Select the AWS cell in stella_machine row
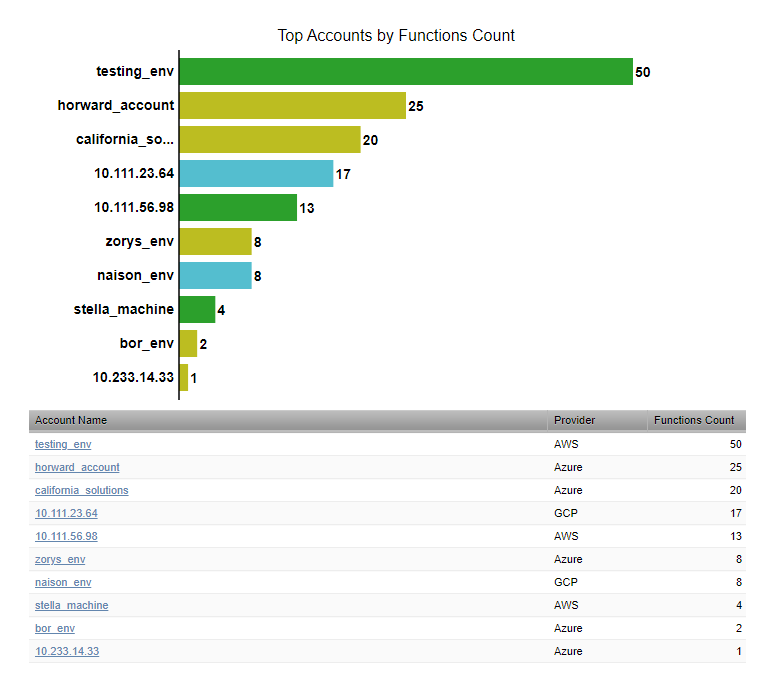 [566, 605]
